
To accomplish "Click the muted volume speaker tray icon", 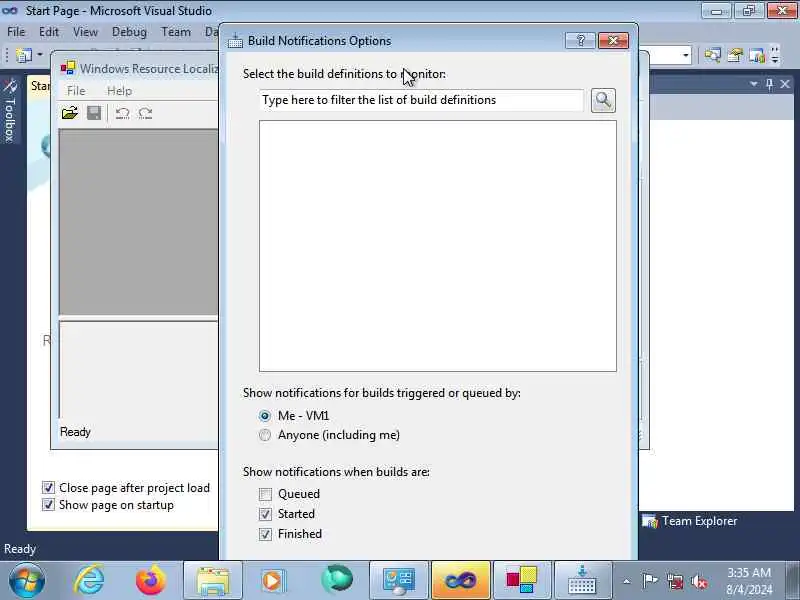I will [699, 581].
